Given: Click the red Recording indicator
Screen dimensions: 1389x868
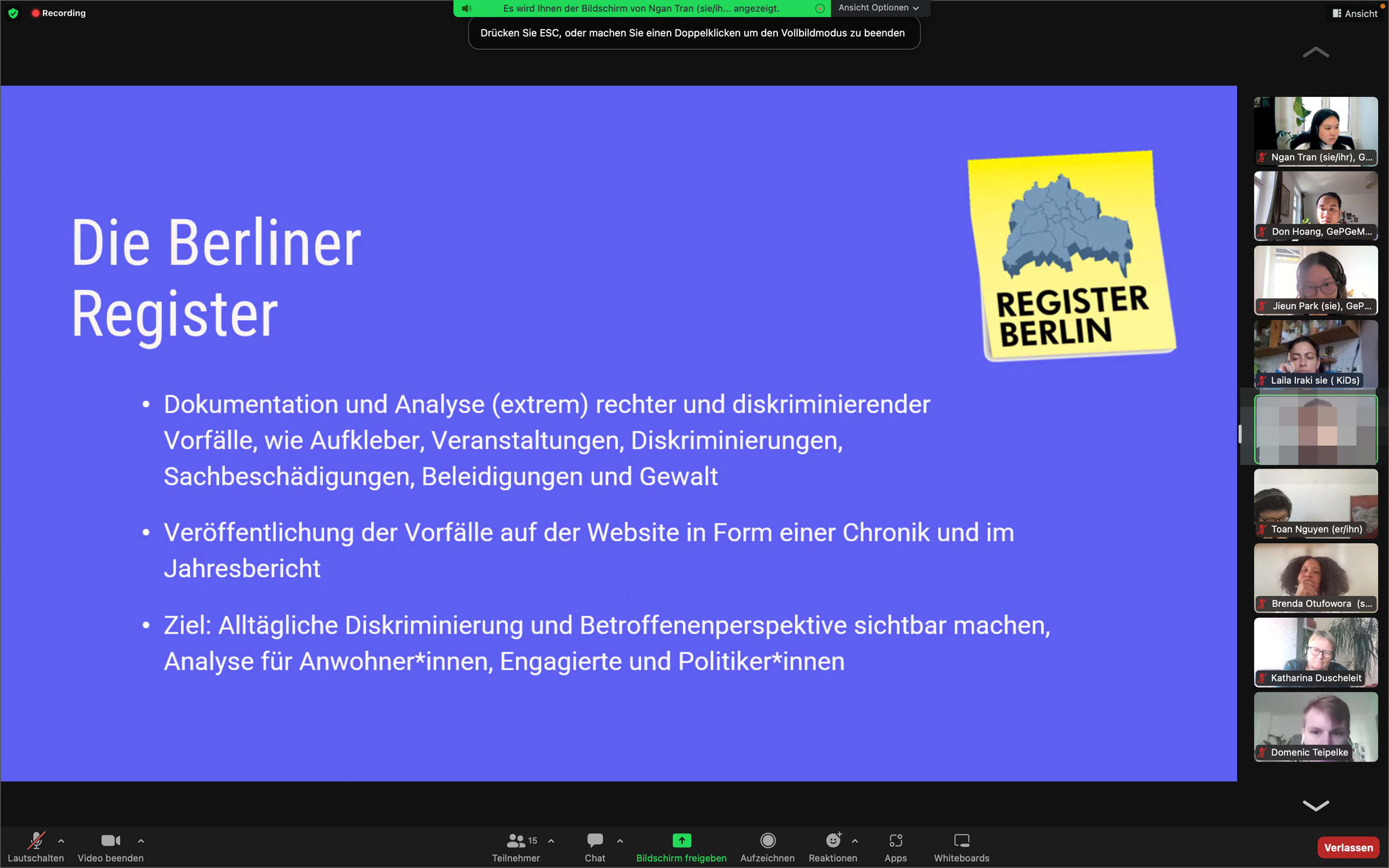Looking at the screenshot, I should pyautogui.click(x=58, y=13).
